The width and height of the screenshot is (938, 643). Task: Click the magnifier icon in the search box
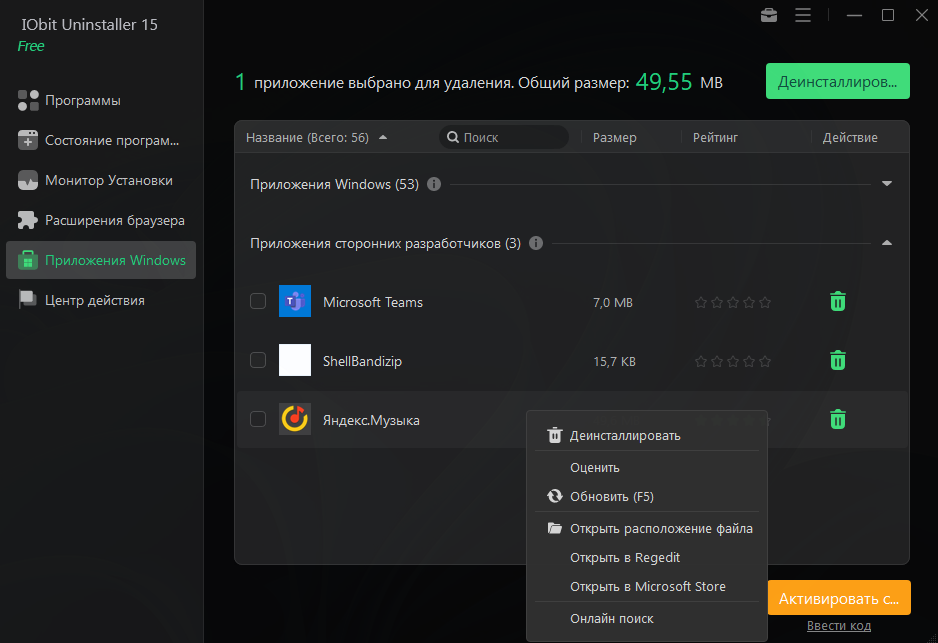tap(453, 137)
